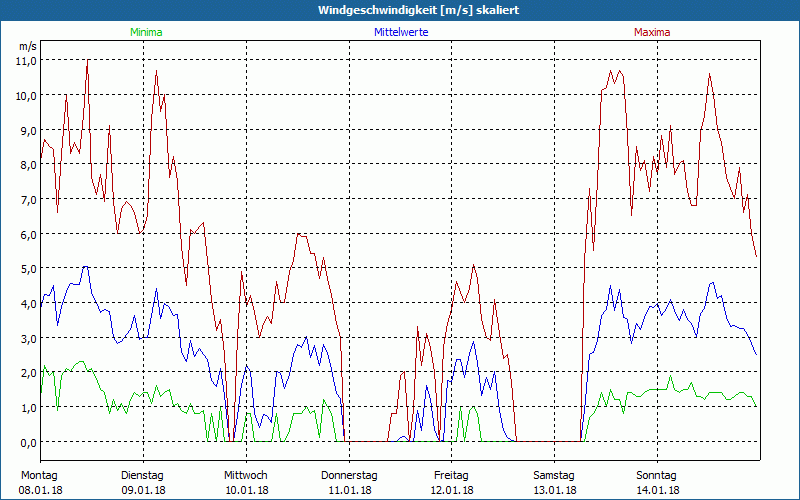Click the '13.01.18' date label
This screenshot has height=500, width=800.
pos(555,490)
